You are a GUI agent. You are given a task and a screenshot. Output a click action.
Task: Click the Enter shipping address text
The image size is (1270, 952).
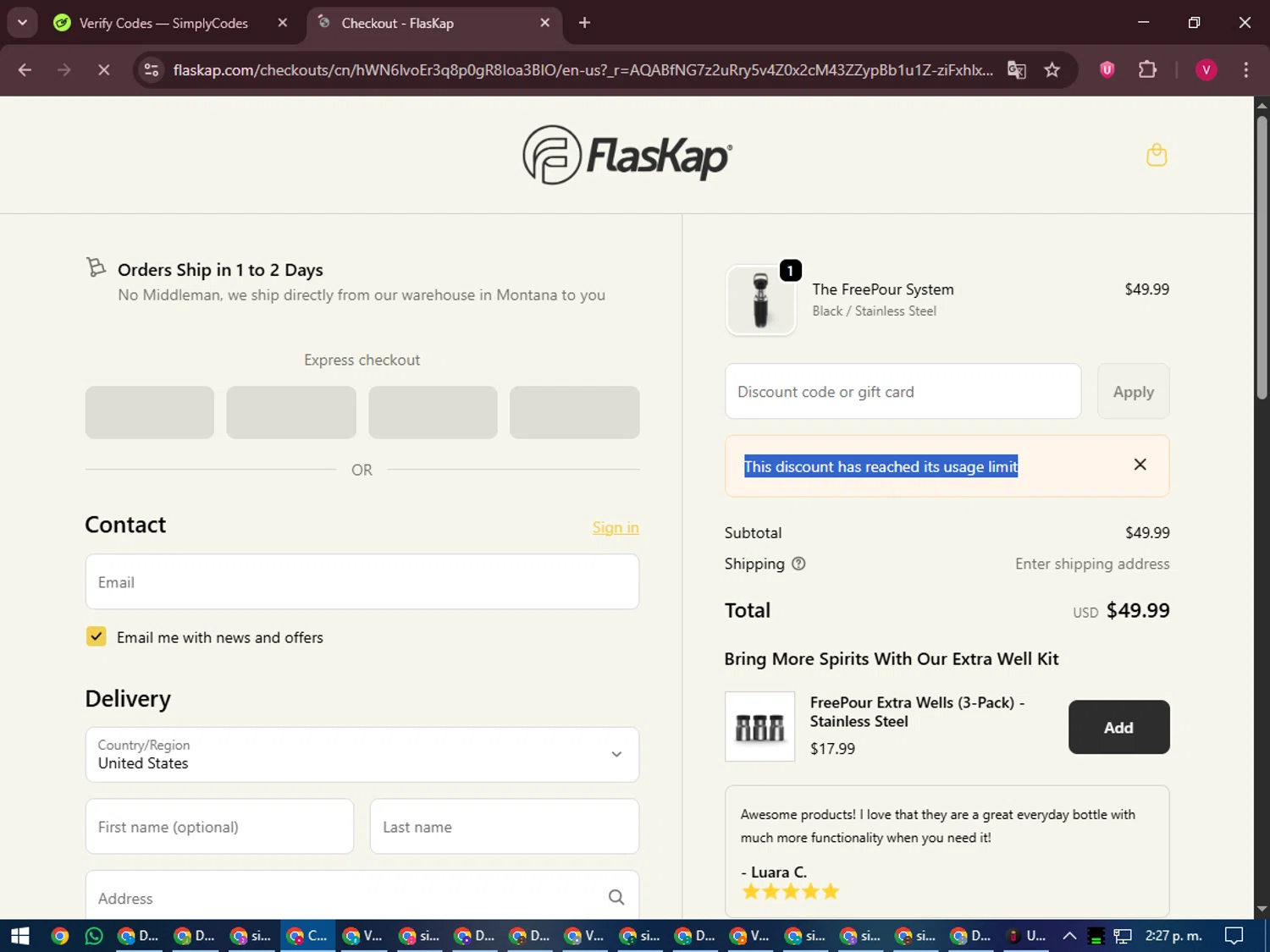pos(1092,564)
